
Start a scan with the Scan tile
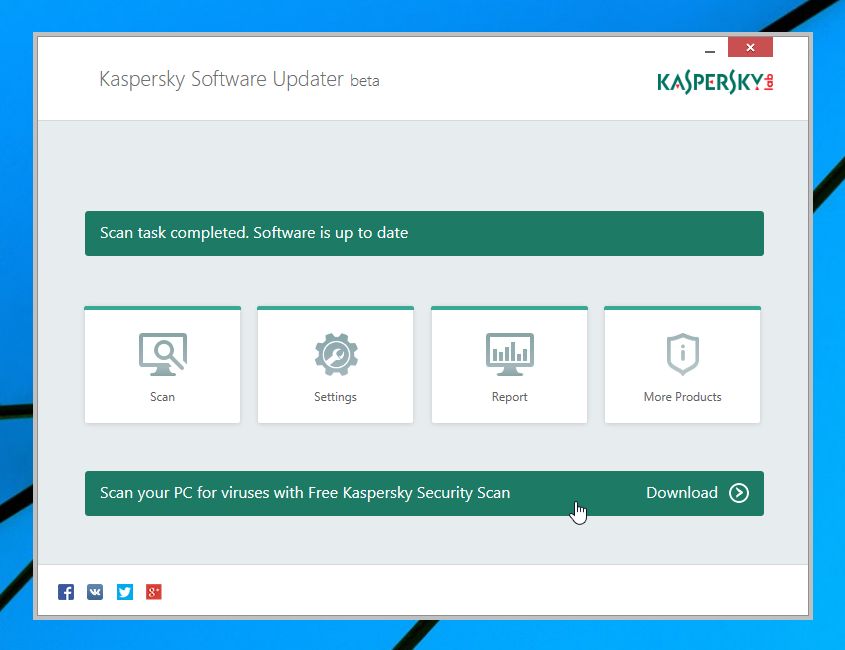pos(162,364)
